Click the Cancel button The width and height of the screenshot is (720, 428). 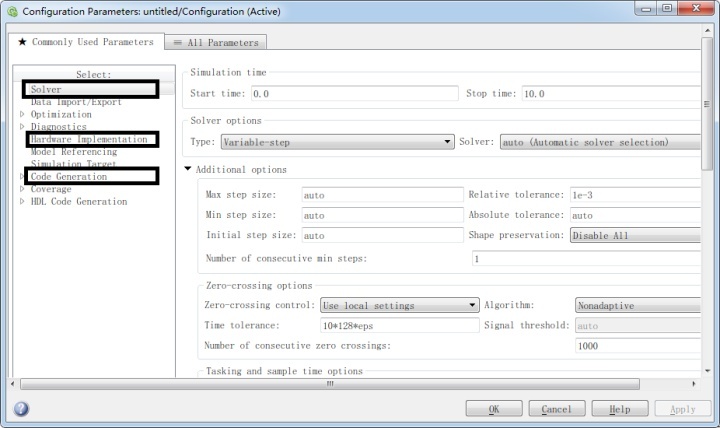coord(557,409)
